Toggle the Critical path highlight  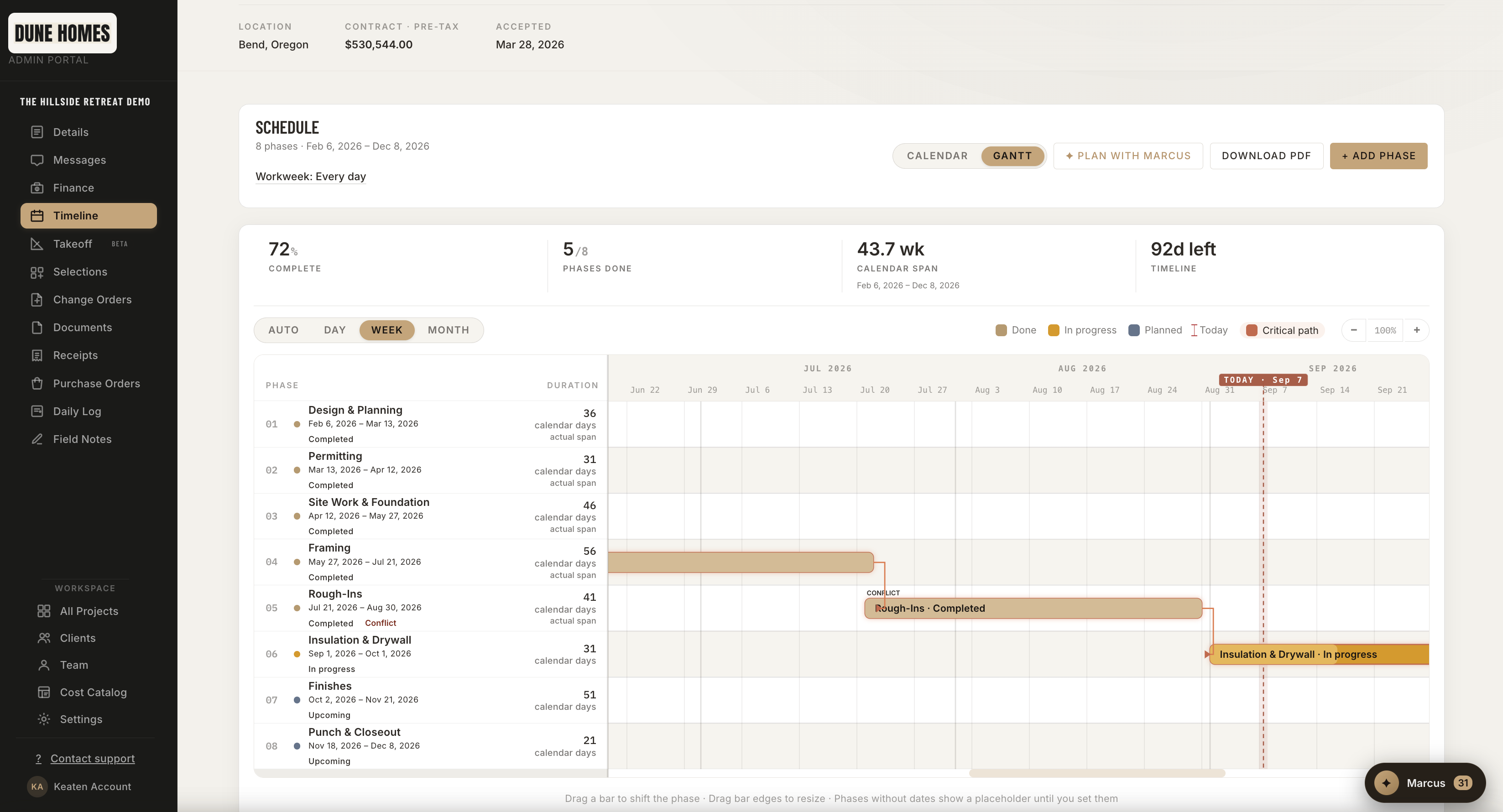[x=1283, y=330]
